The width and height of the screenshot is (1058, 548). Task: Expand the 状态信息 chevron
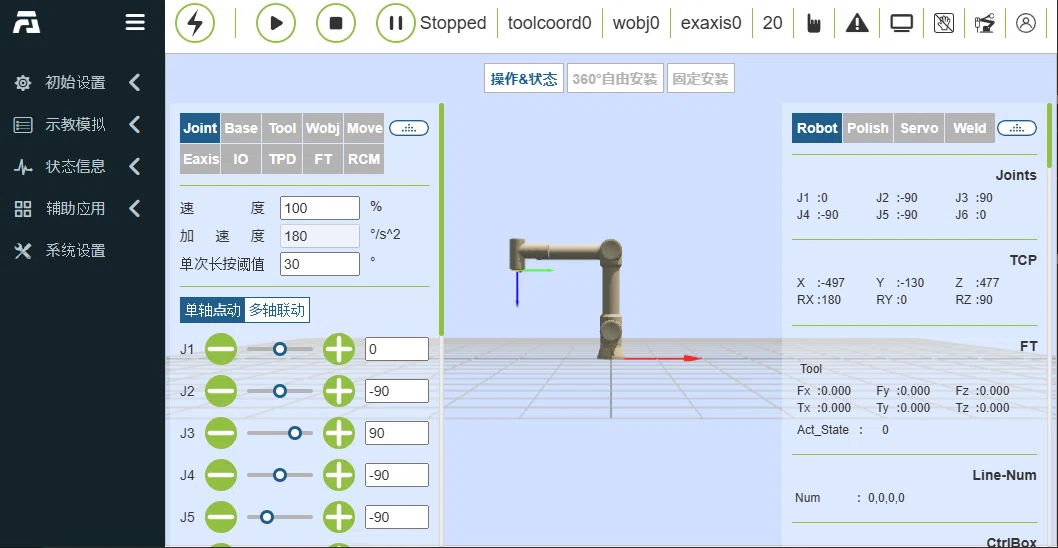[135, 167]
